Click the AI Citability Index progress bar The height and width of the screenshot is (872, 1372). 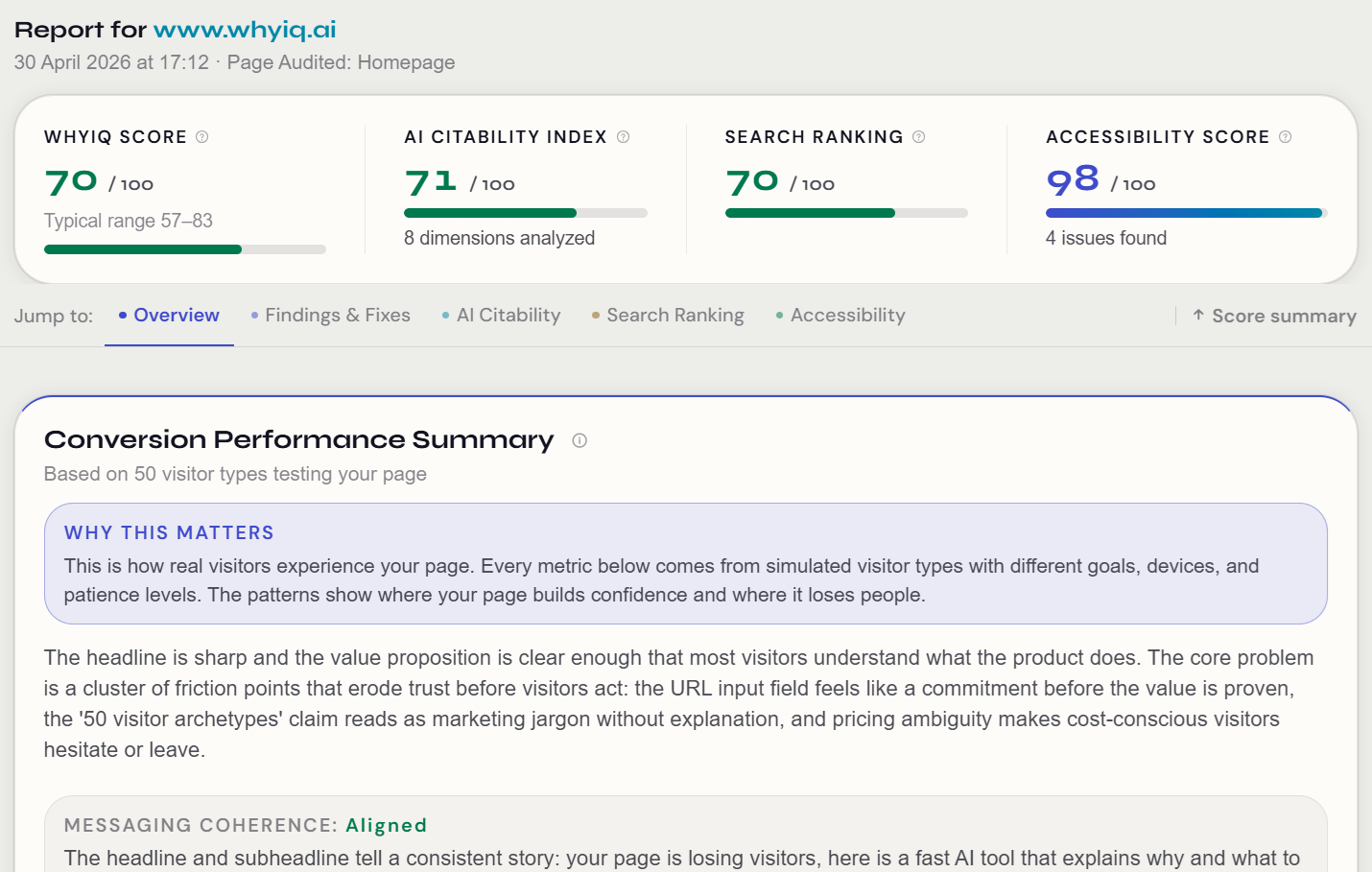click(526, 213)
